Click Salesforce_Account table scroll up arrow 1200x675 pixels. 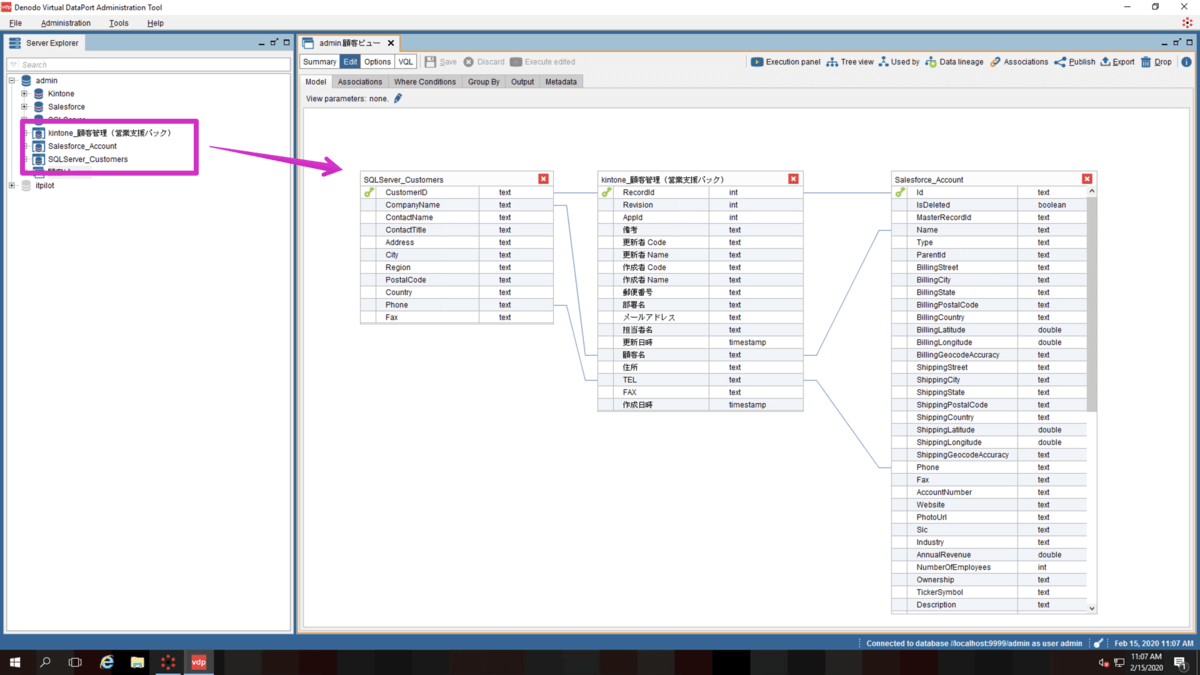tap(1091, 192)
